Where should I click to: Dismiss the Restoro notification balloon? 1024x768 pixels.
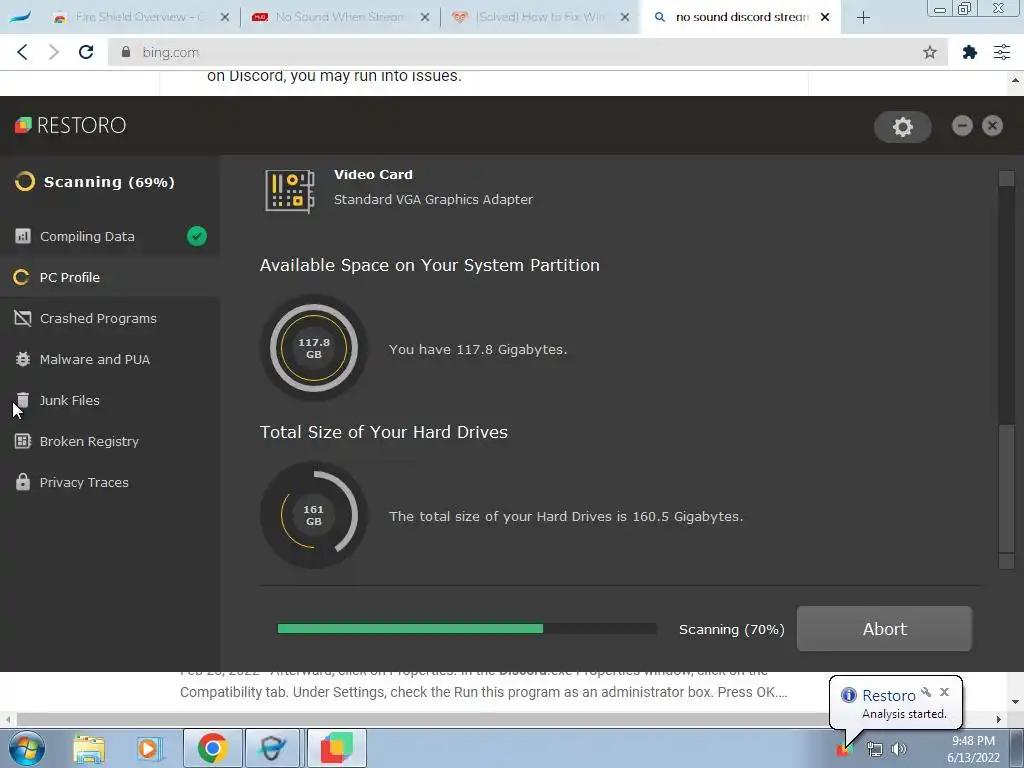[944, 692]
